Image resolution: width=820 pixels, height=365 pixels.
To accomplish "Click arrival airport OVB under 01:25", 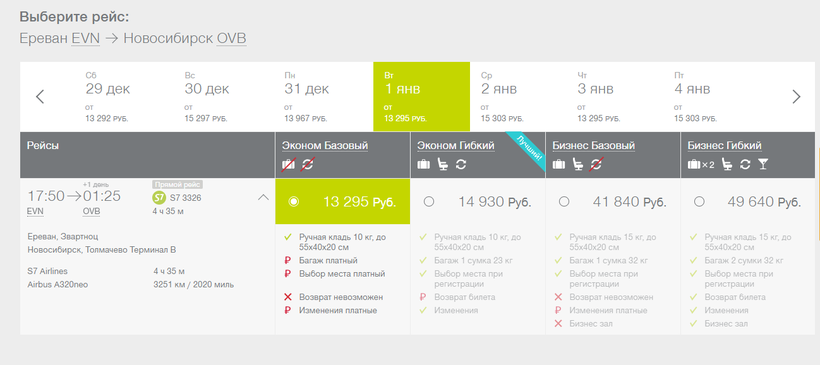I will [91, 211].
